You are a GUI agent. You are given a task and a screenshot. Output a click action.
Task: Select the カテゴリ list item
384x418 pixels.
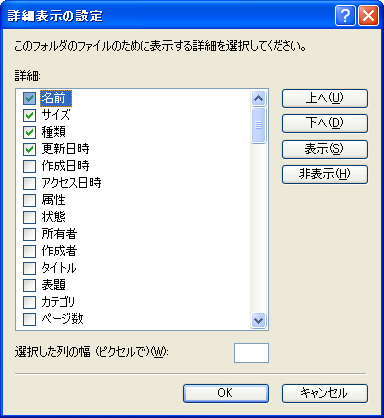(x=58, y=302)
